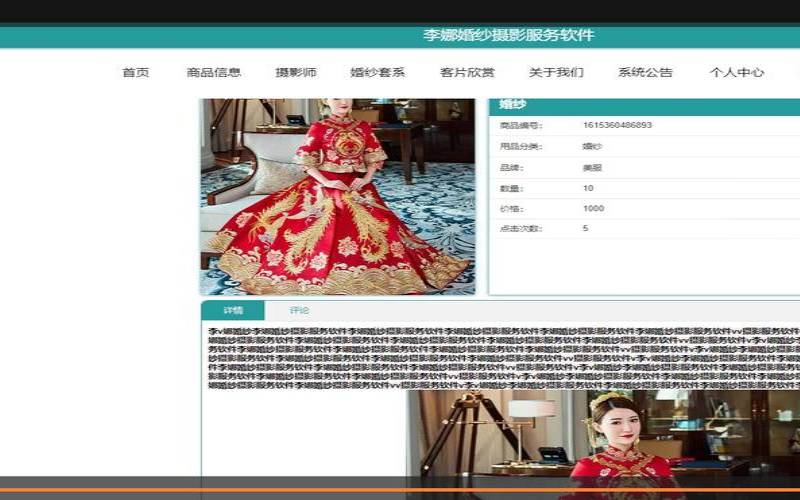Click the 李娜婚纱摄影服务软件 site title
The width and height of the screenshot is (800, 500).
pos(509,35)
